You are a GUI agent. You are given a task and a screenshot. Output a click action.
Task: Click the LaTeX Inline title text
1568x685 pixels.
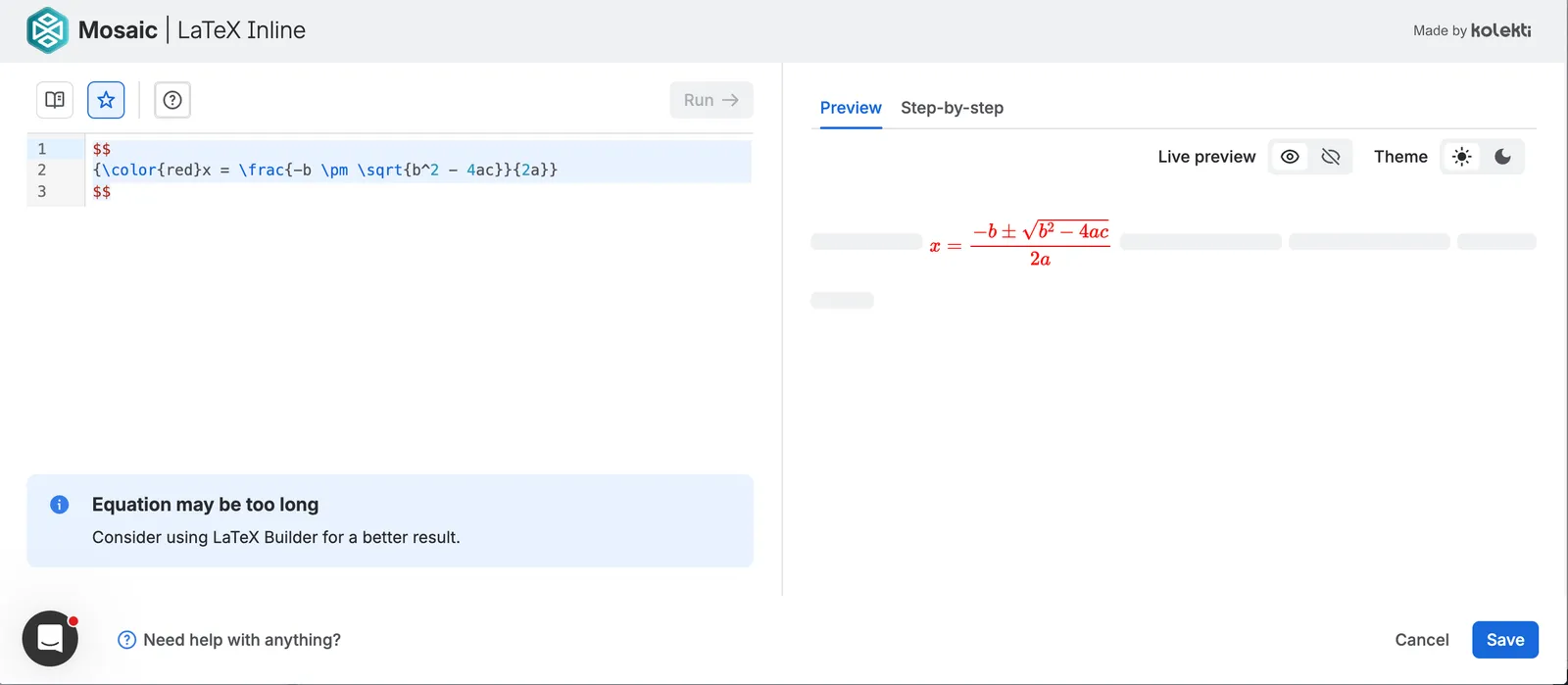(x=241, y=30)
